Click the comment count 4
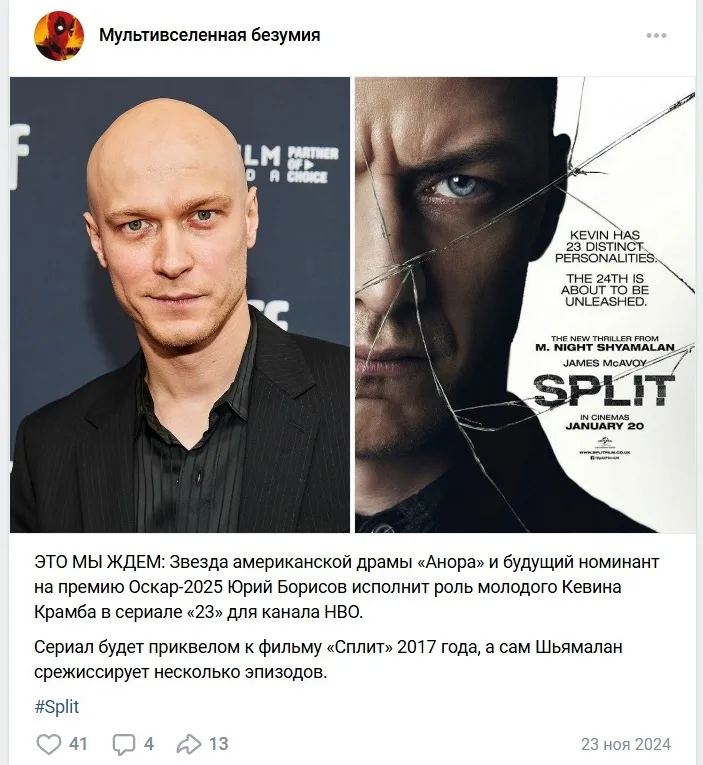Image resolution: width=703 pixels, height=765 pixels. [x=149, y=744]
